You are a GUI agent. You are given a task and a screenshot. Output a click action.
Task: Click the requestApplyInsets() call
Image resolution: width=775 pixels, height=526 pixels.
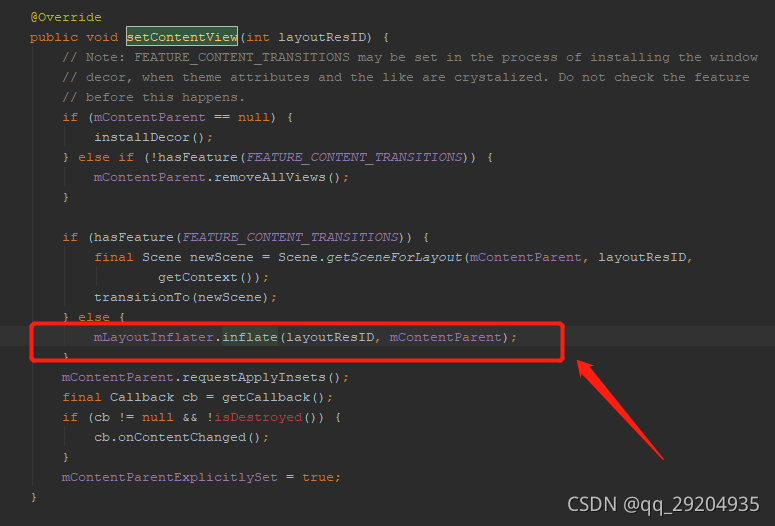tap(261, 377)
